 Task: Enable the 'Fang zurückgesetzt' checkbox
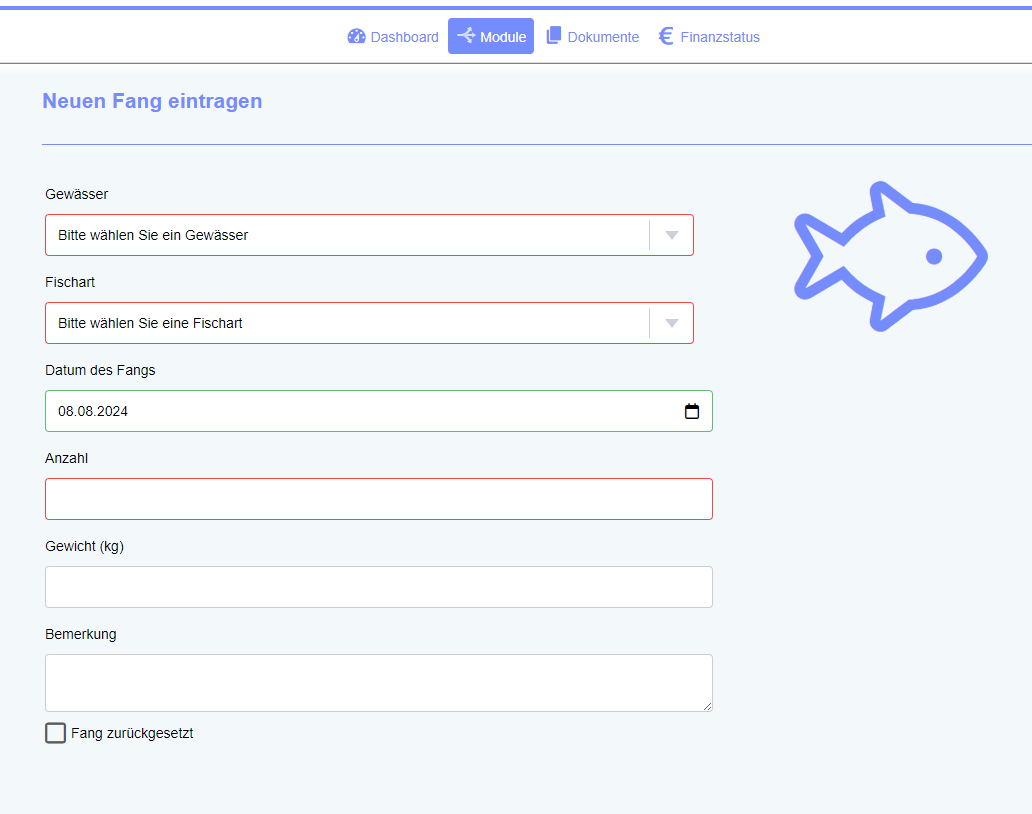click(56, 733)
